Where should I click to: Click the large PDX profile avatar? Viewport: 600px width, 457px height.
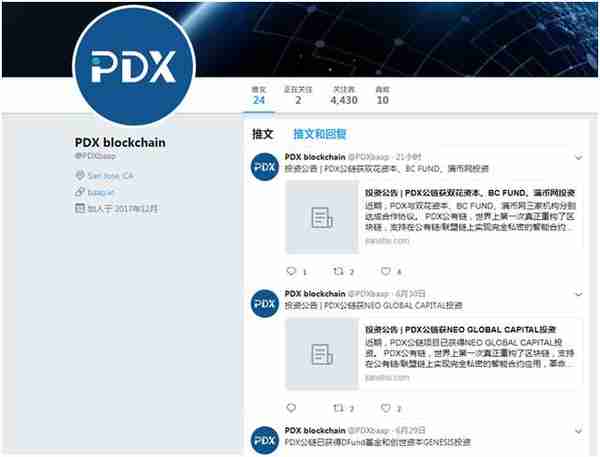click(134, 66)
